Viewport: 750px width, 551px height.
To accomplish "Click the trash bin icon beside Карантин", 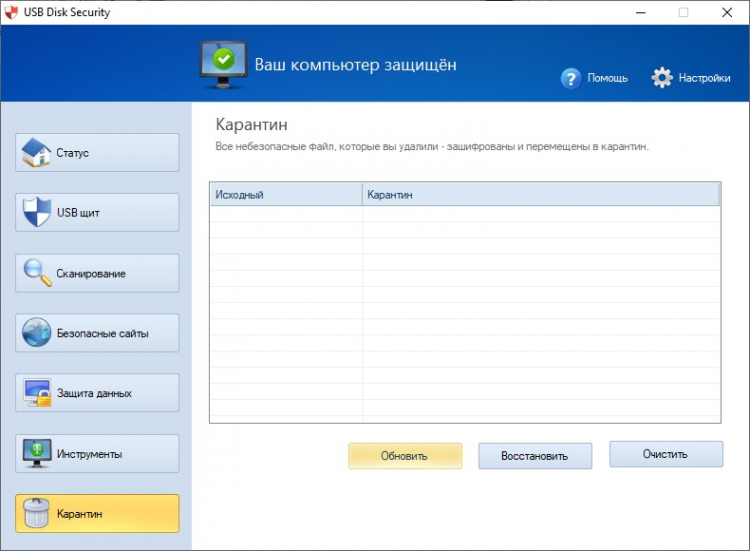I will (36, 513).
